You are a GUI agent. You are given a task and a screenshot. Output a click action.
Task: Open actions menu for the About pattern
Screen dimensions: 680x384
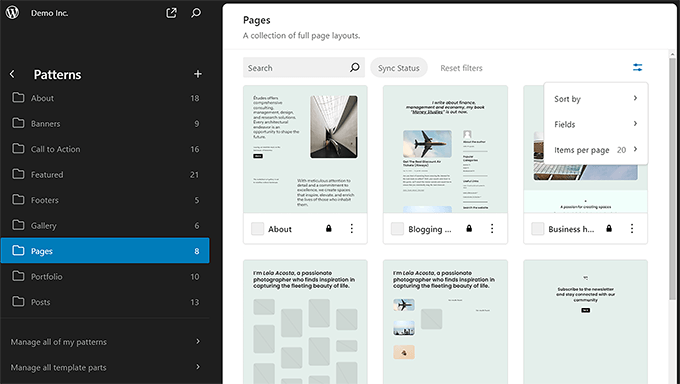(352, 228)
